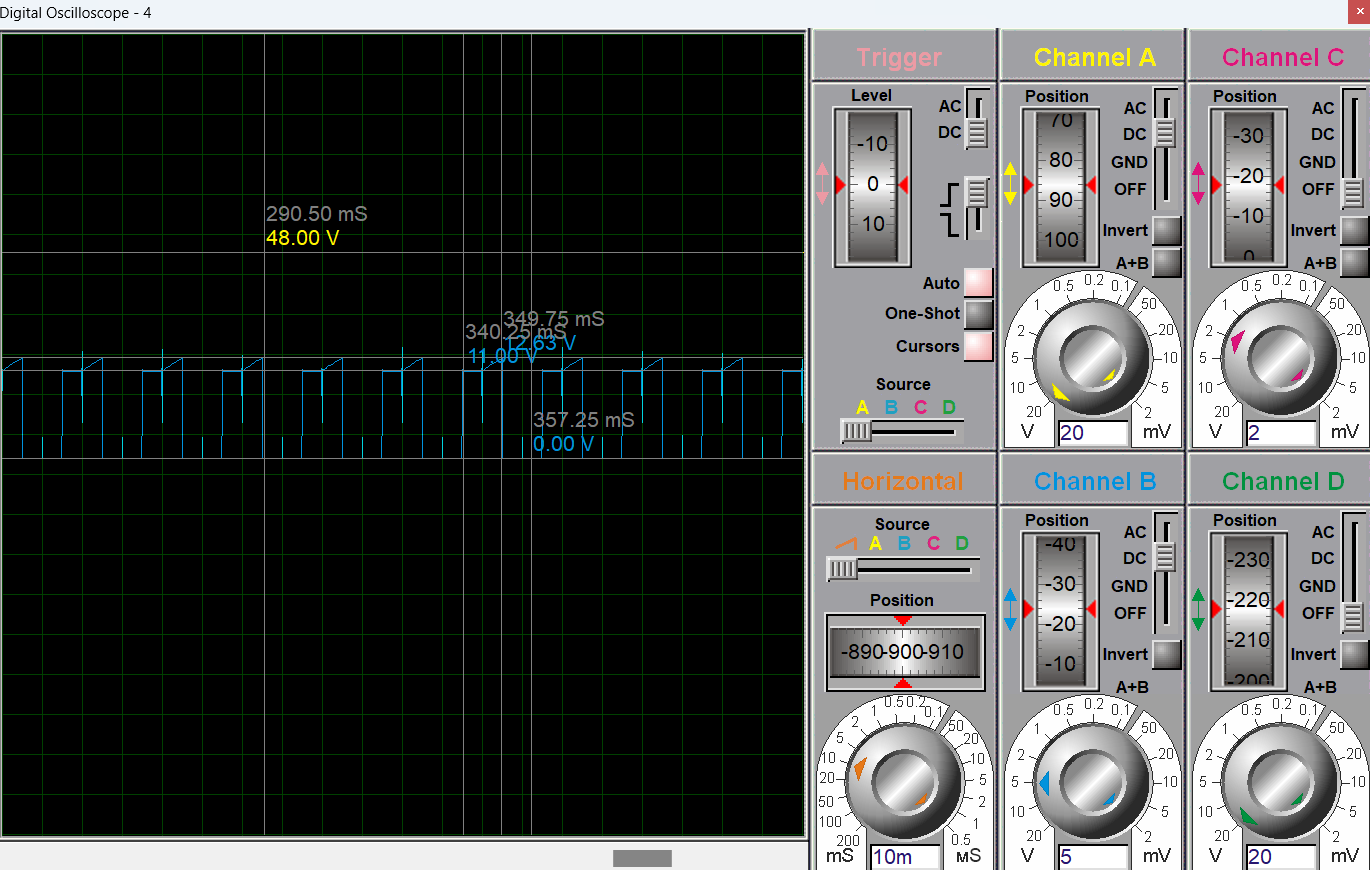This screenshot has height=870, width=1370.
Task: Click the pink Channel C position arrows
Action: click(1198, 185)
